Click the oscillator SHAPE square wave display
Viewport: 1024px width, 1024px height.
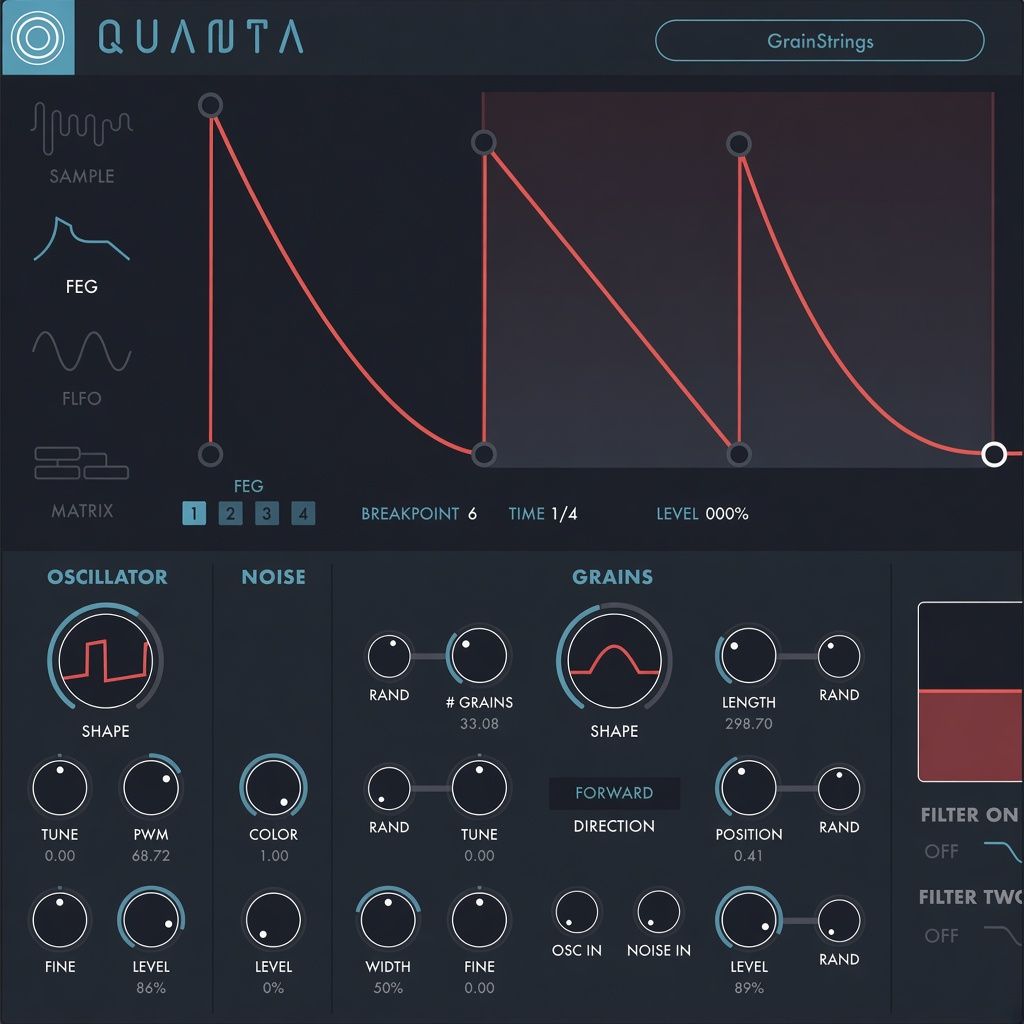(x=105, y=660)
